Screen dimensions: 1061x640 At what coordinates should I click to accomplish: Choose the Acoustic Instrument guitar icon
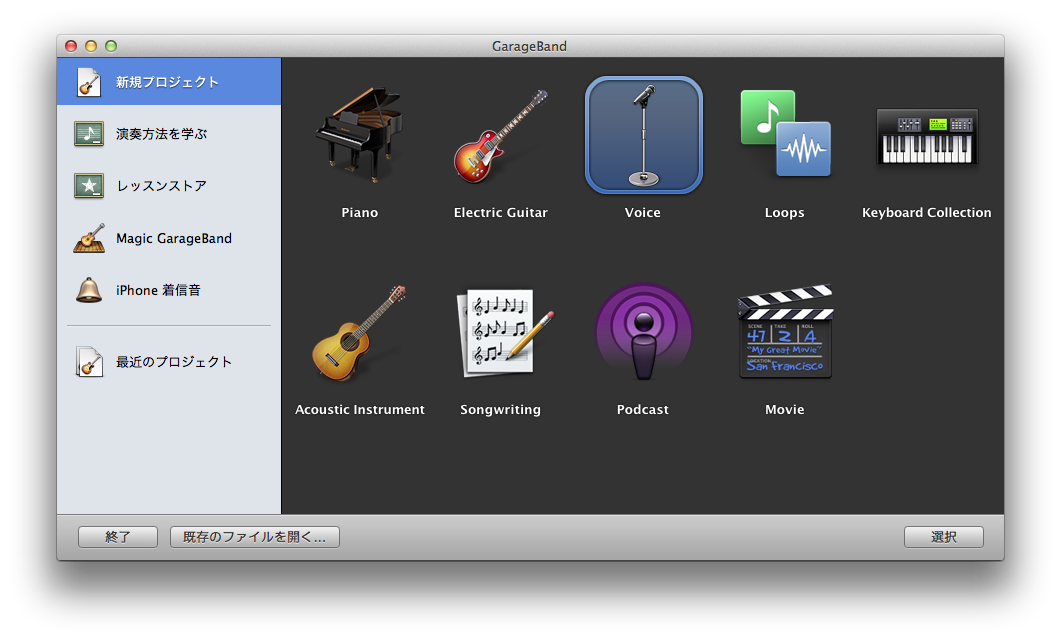tap(359, 332)
